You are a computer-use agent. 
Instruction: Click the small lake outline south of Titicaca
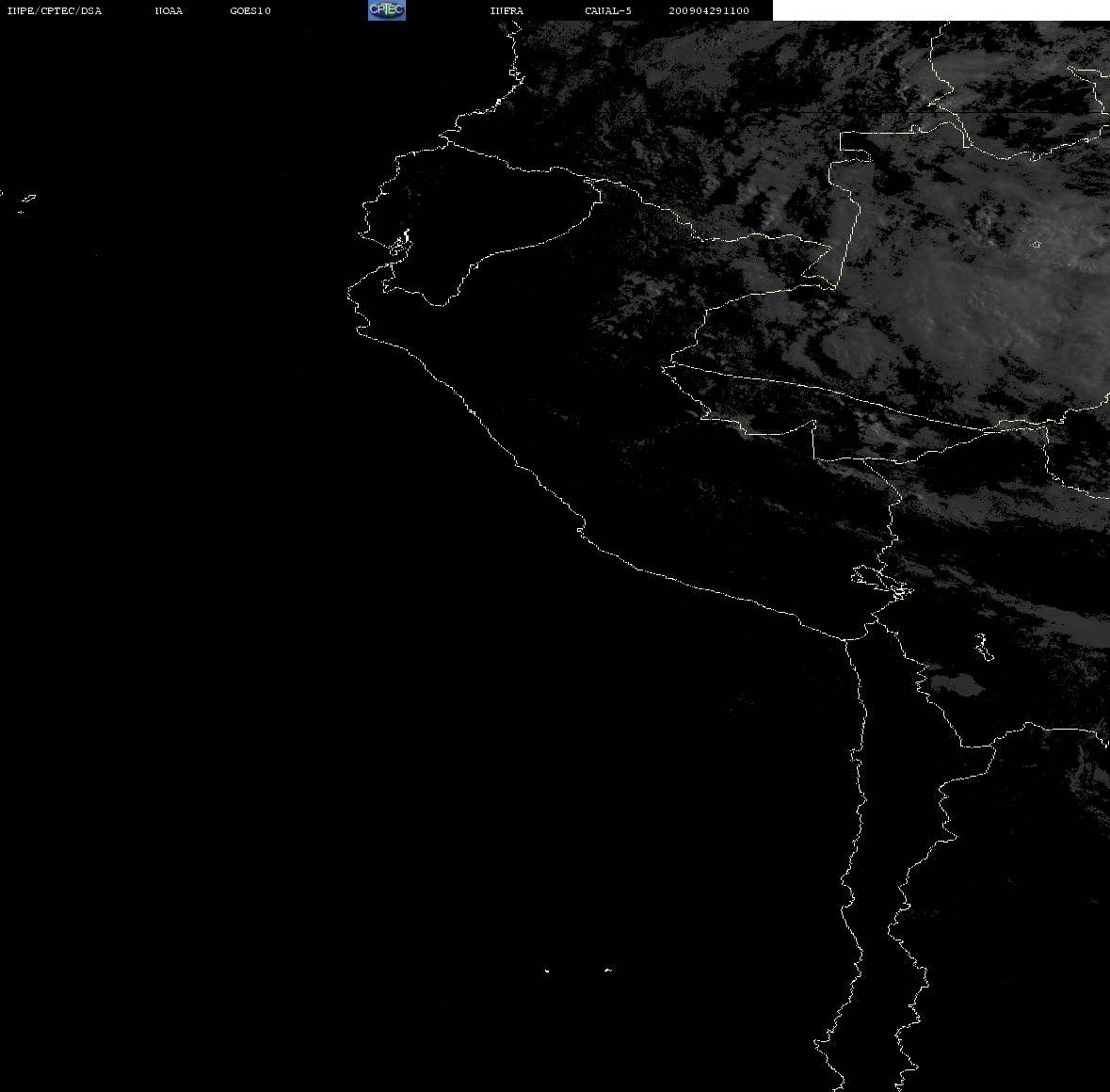click(983, 648)
